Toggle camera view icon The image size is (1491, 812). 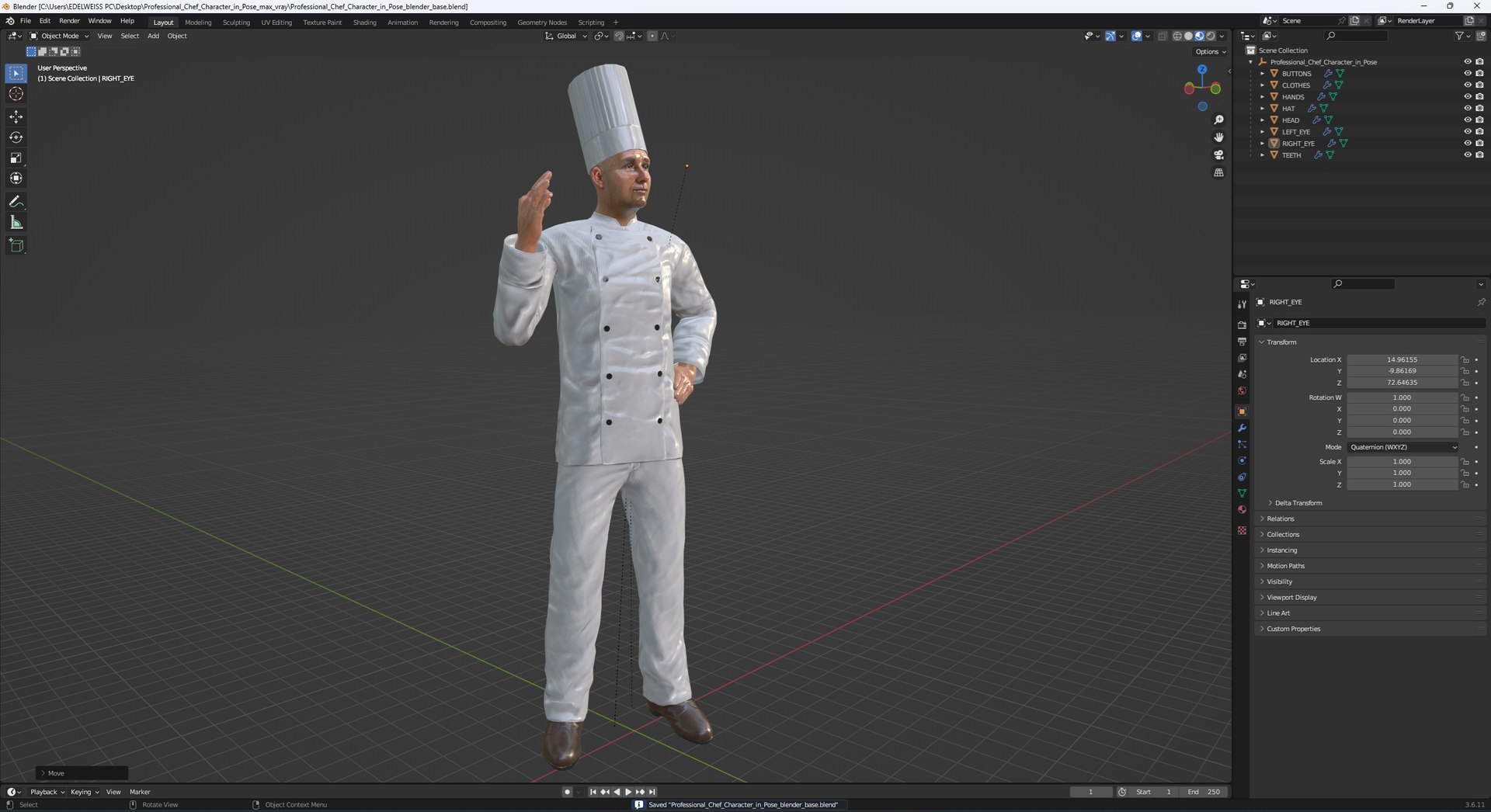1218,155
